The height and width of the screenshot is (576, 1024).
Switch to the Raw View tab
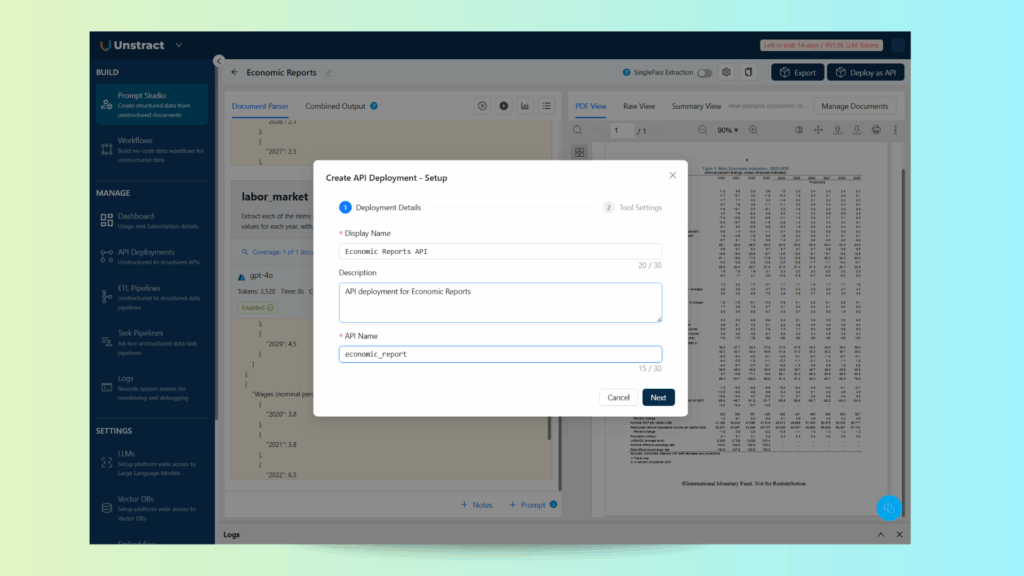click(639, 106)
